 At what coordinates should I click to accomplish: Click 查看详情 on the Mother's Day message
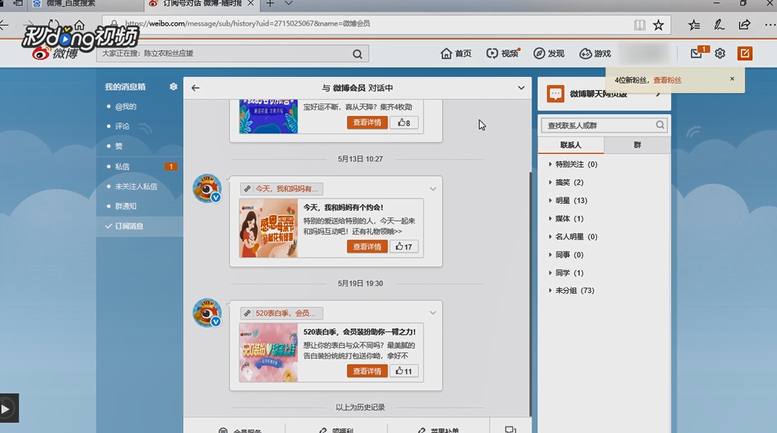coord(367,247)
